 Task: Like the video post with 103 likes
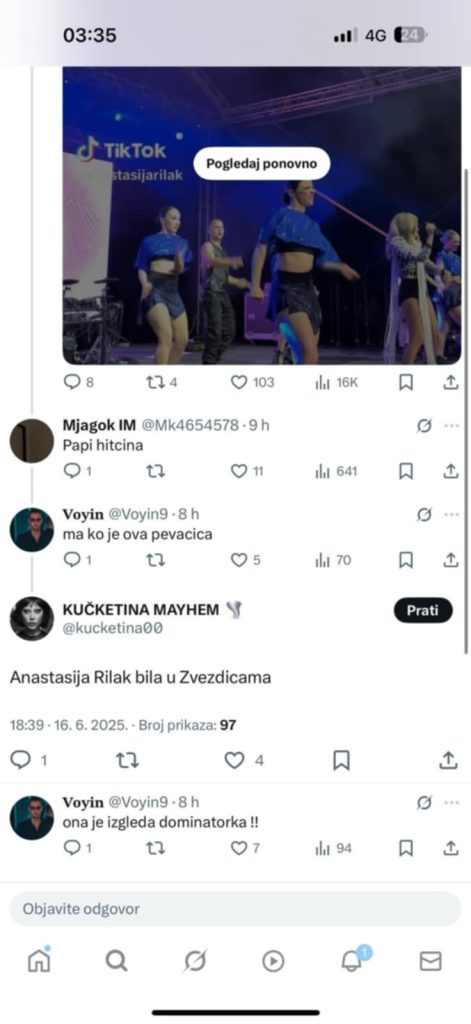coord(253,383)
